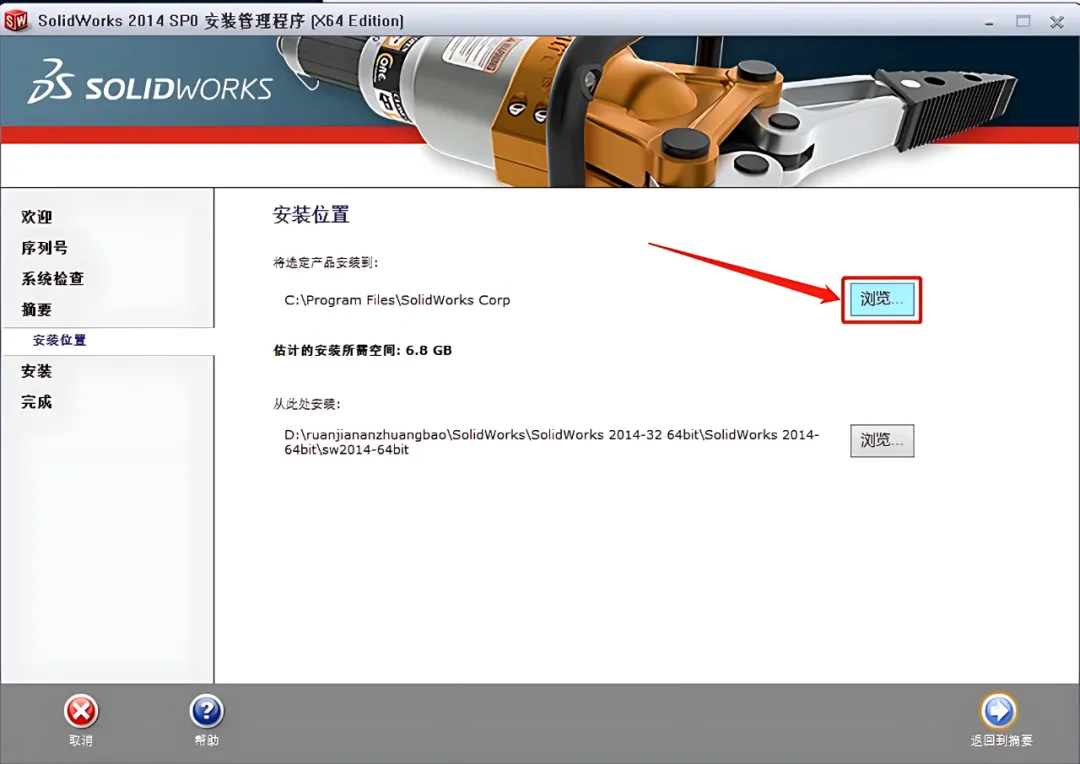Browse for the product install location (highlighted 浏览)
Viewport: 1080px width, 764px height.
point(882,300)
